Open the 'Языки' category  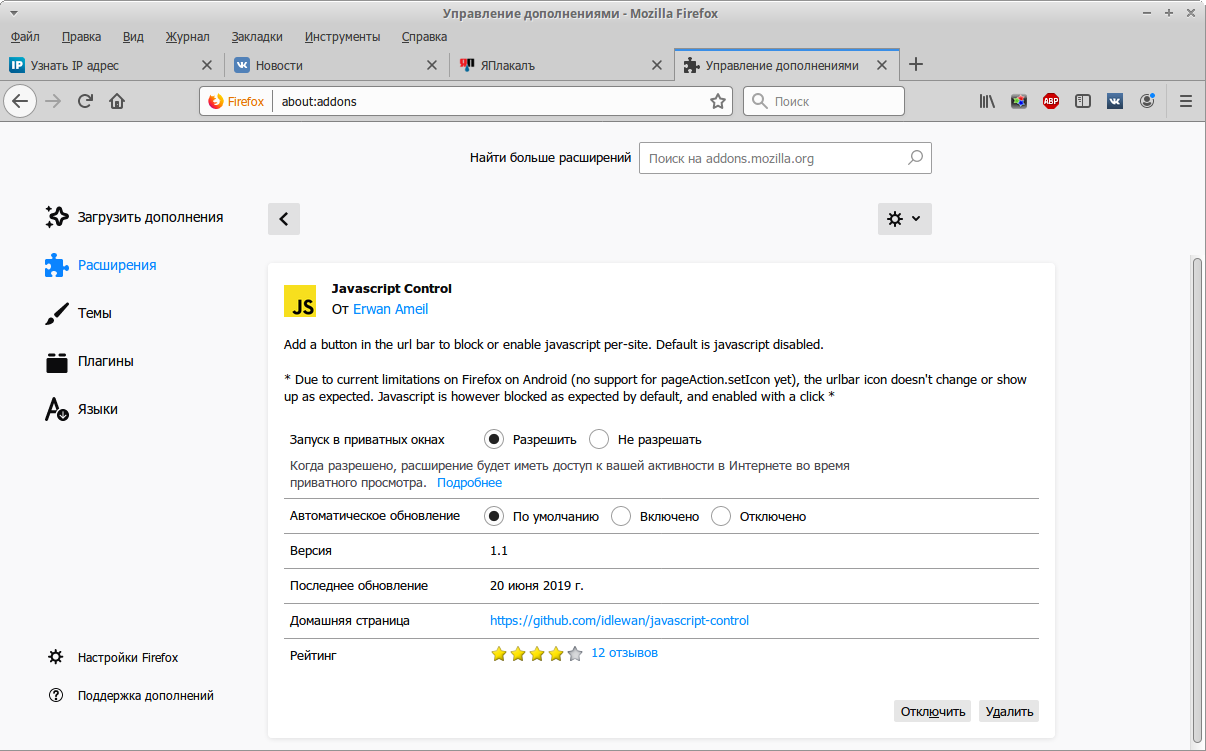point(82,409)
